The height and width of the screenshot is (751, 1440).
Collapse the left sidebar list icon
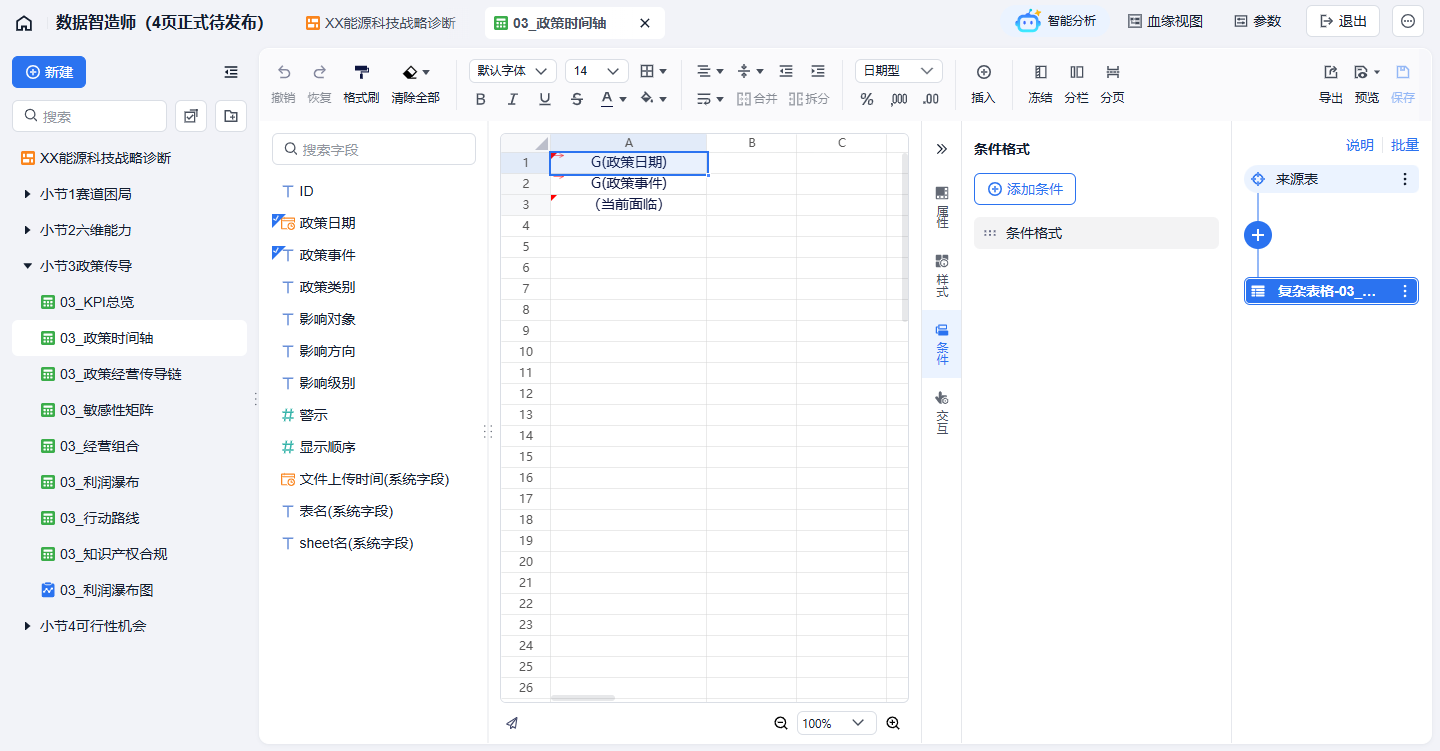(x=231, y=72)
